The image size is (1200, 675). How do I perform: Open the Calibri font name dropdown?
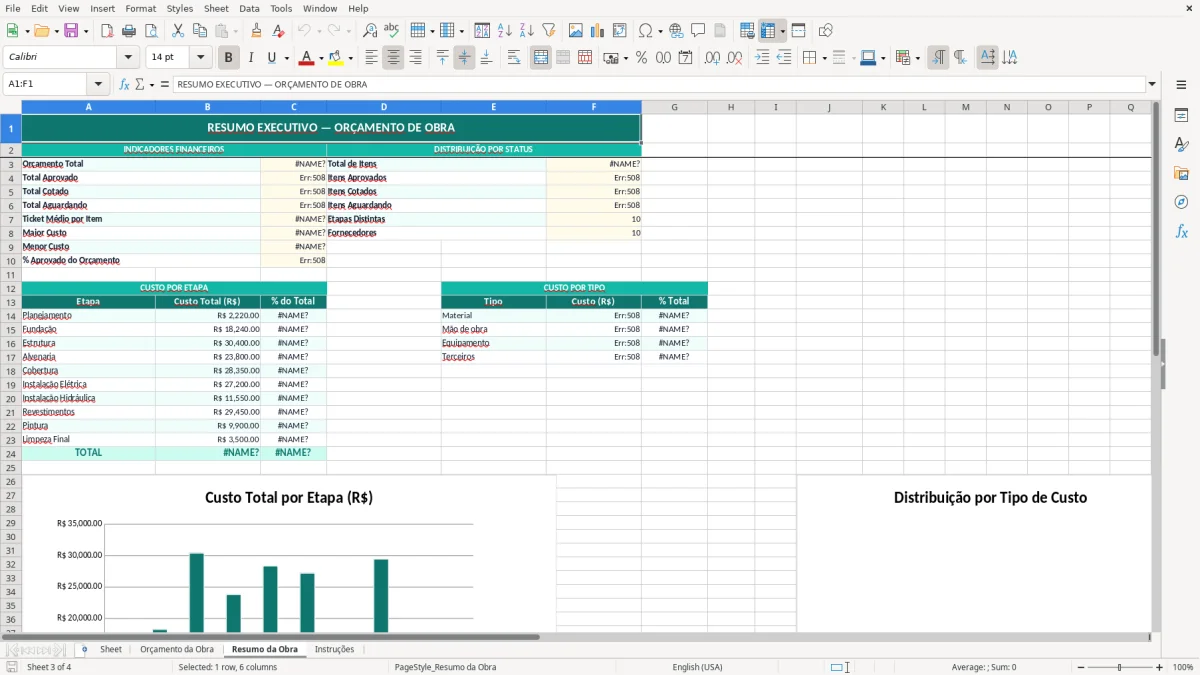(128, 58)
